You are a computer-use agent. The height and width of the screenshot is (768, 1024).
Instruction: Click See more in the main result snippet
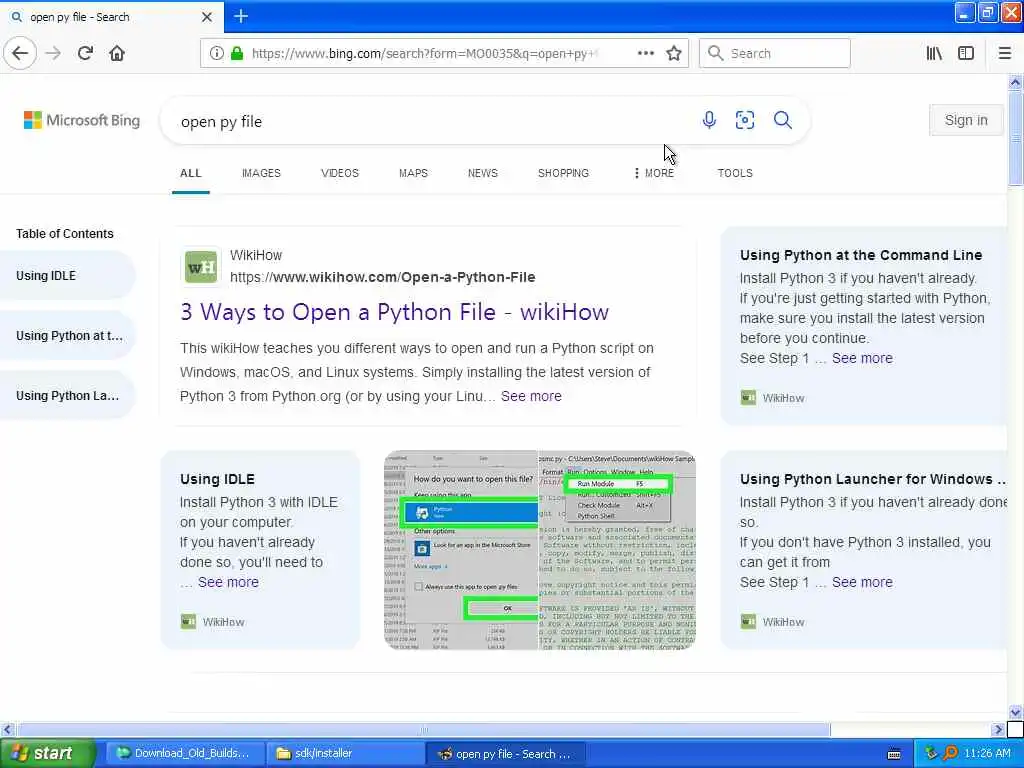pyautogui.click(x=531, y=396)
